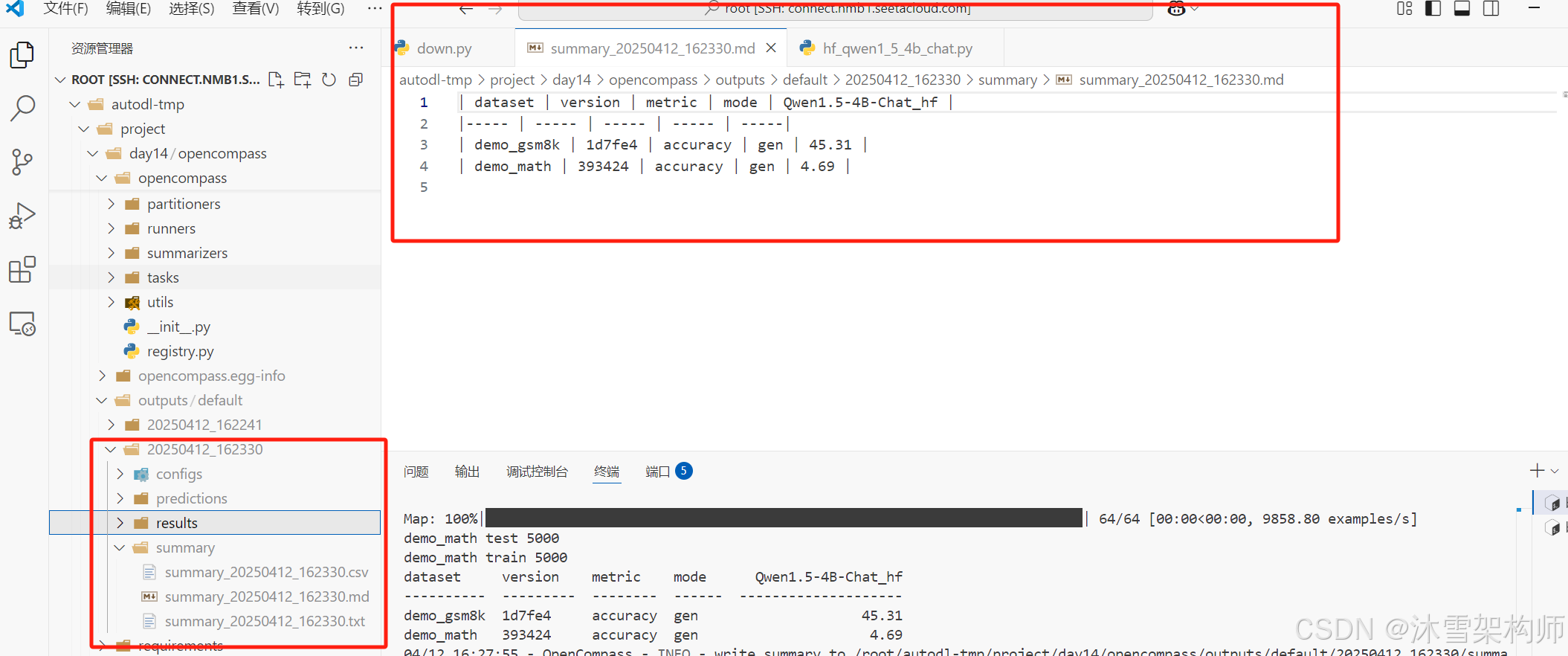Click the New Folder icon in explorer header
This screenshot has width=1568, height=656.
coord(303,80)
